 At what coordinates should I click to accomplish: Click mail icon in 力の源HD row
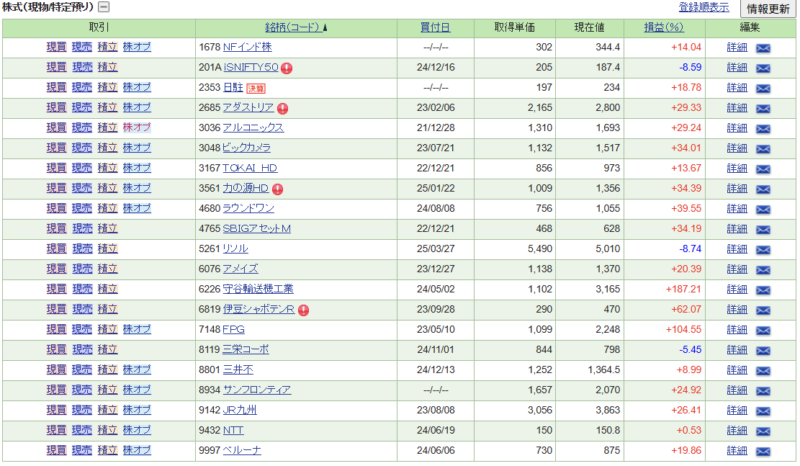(x=763, y=189)
